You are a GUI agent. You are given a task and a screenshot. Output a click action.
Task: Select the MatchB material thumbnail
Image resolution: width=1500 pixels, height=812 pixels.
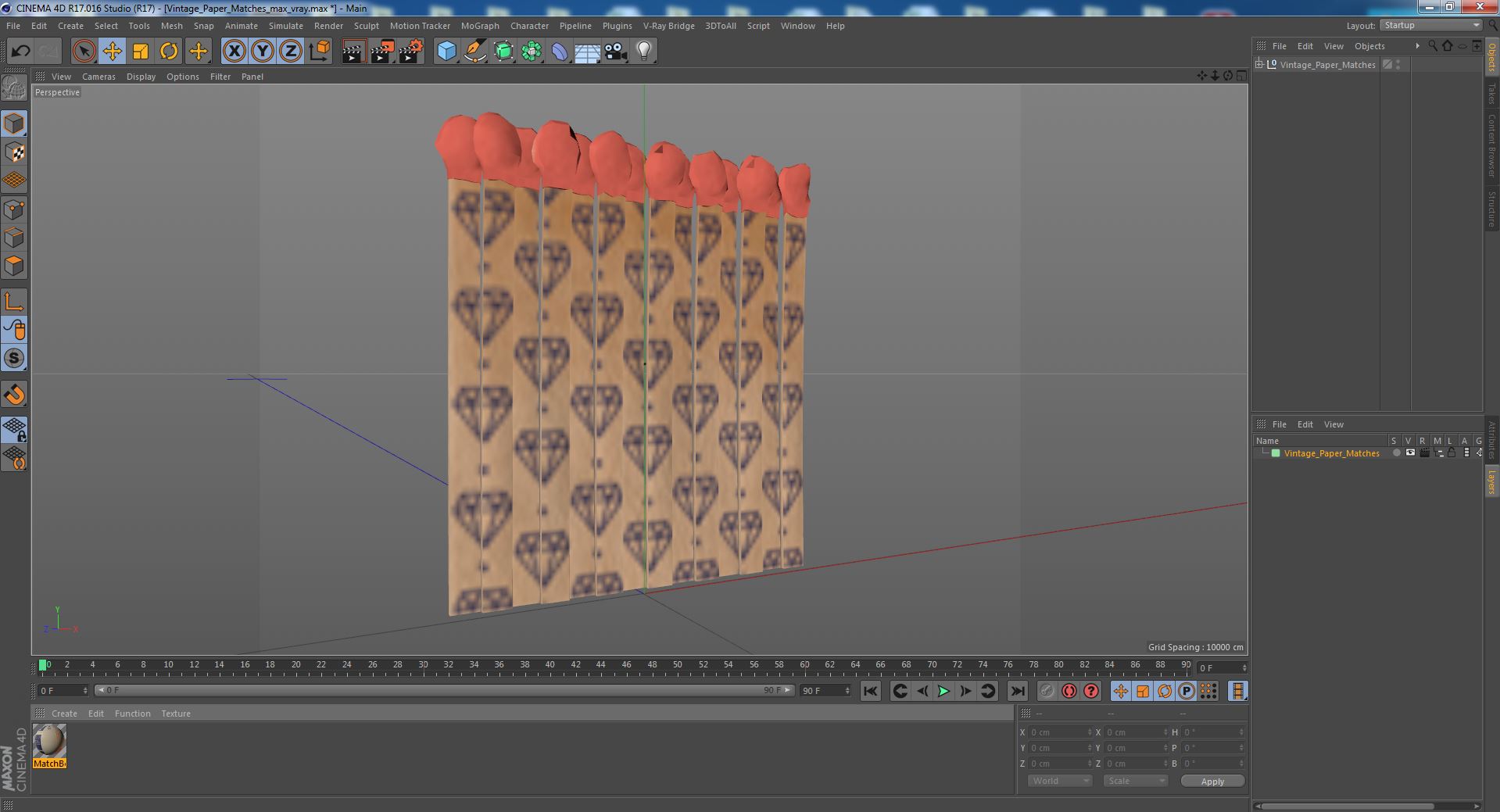(x=49, y=741)
